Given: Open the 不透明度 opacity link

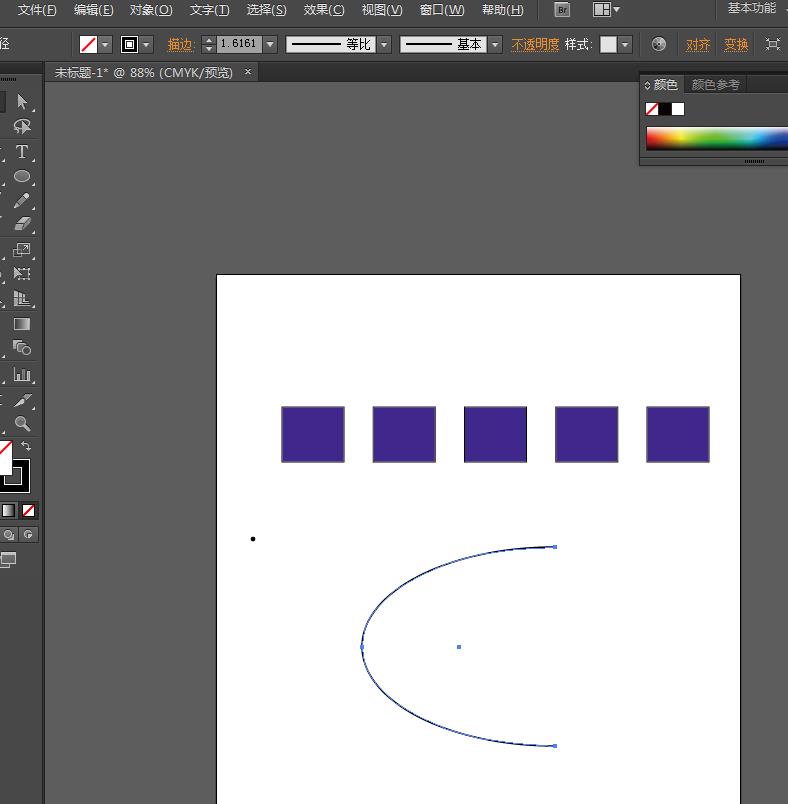Looking at the screenshot, I should click(x=535, y=45).
